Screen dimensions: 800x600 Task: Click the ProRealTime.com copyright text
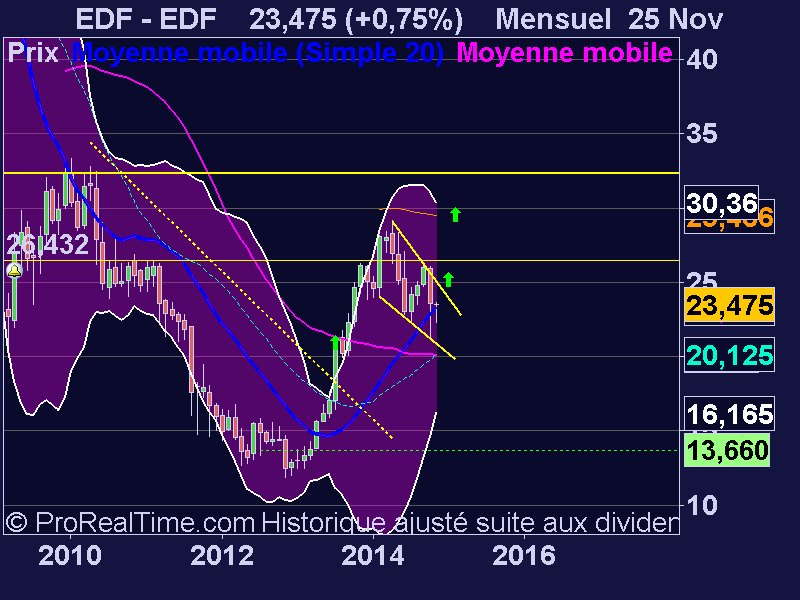[130, 522]
